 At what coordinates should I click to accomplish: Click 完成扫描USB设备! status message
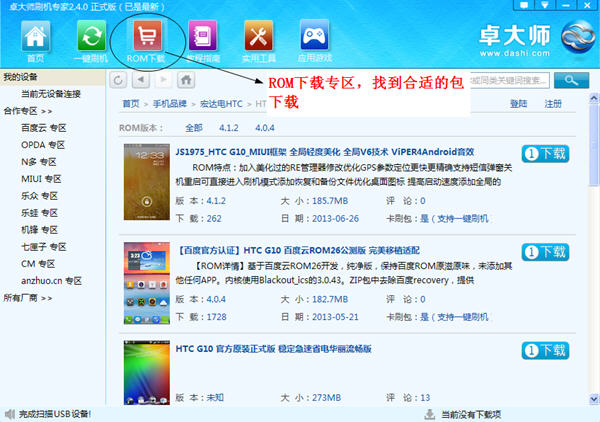[55, 414]
